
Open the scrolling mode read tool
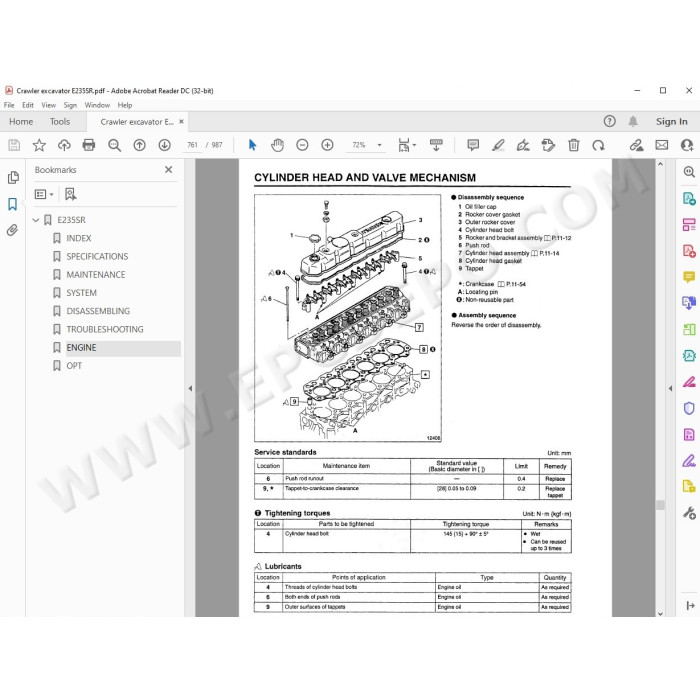coord(436,145)
